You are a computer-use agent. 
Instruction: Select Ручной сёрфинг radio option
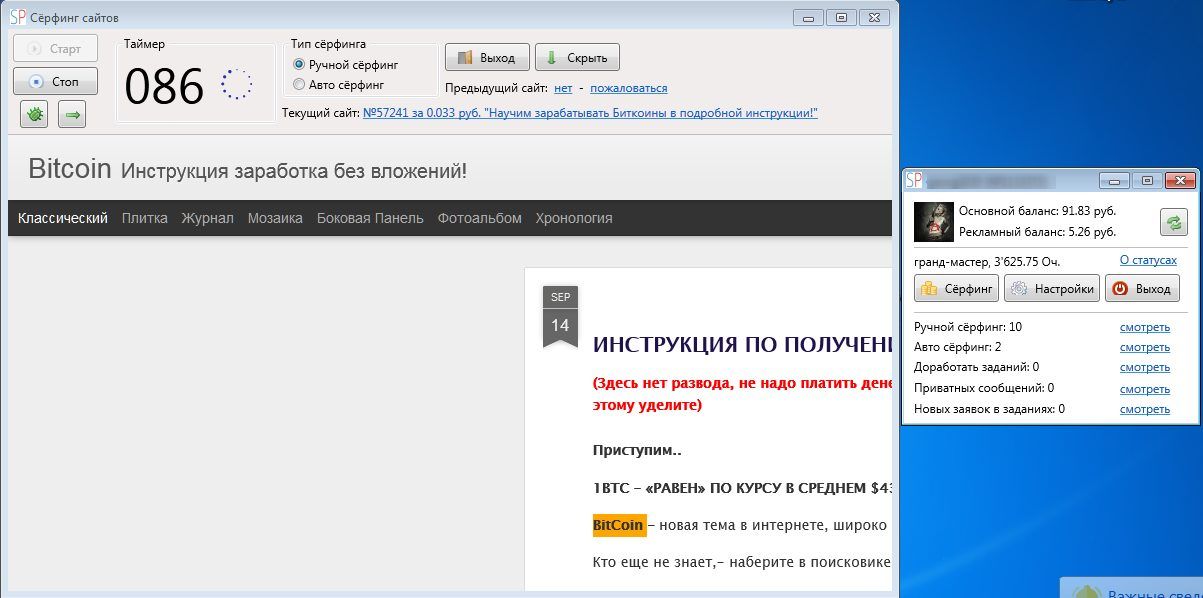(299, 64)
